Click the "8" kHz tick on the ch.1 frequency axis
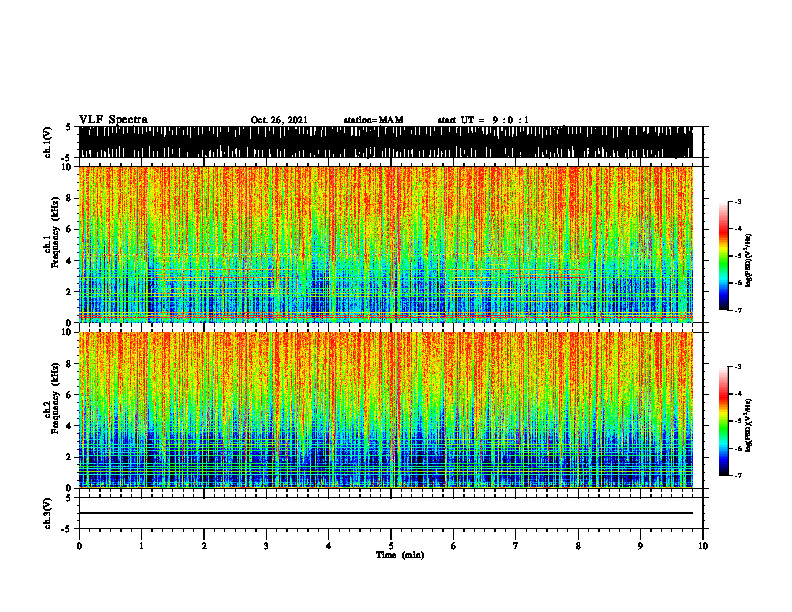Image resolution: width=792 pixels, height=612 pixels. [x=69, y=198]
